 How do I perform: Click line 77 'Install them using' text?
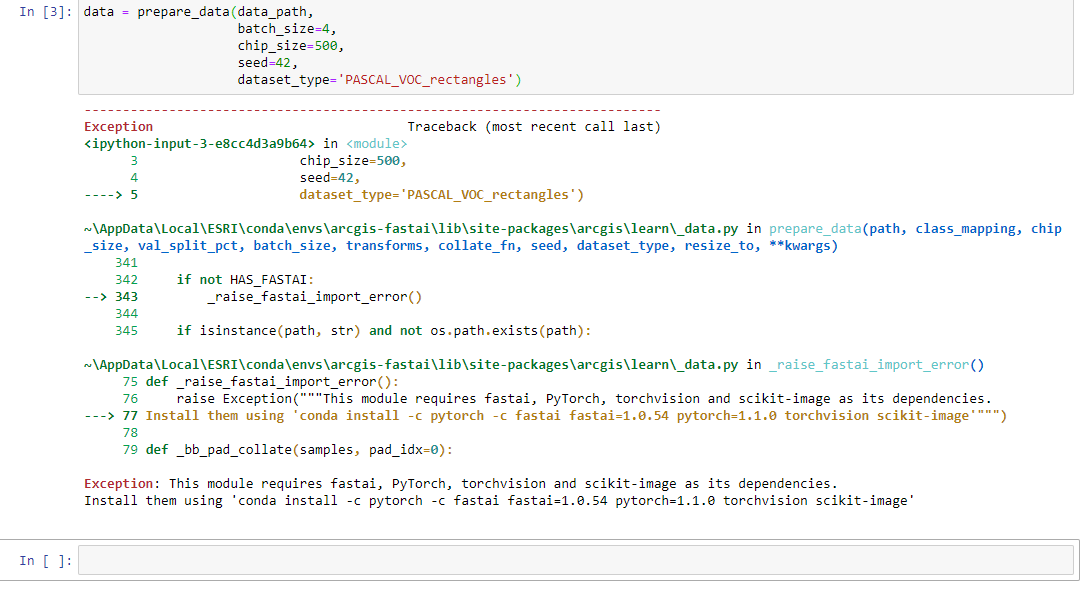pyautogui.click(x=215, y=415)
